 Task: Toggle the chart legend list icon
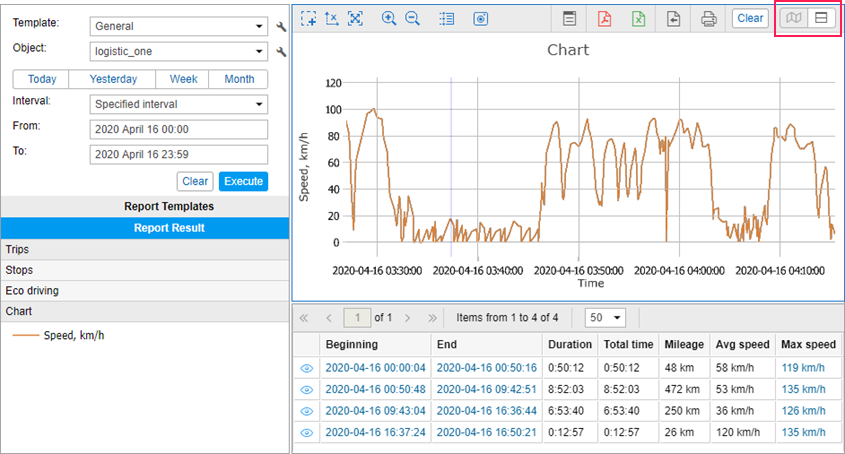point(446,19)
